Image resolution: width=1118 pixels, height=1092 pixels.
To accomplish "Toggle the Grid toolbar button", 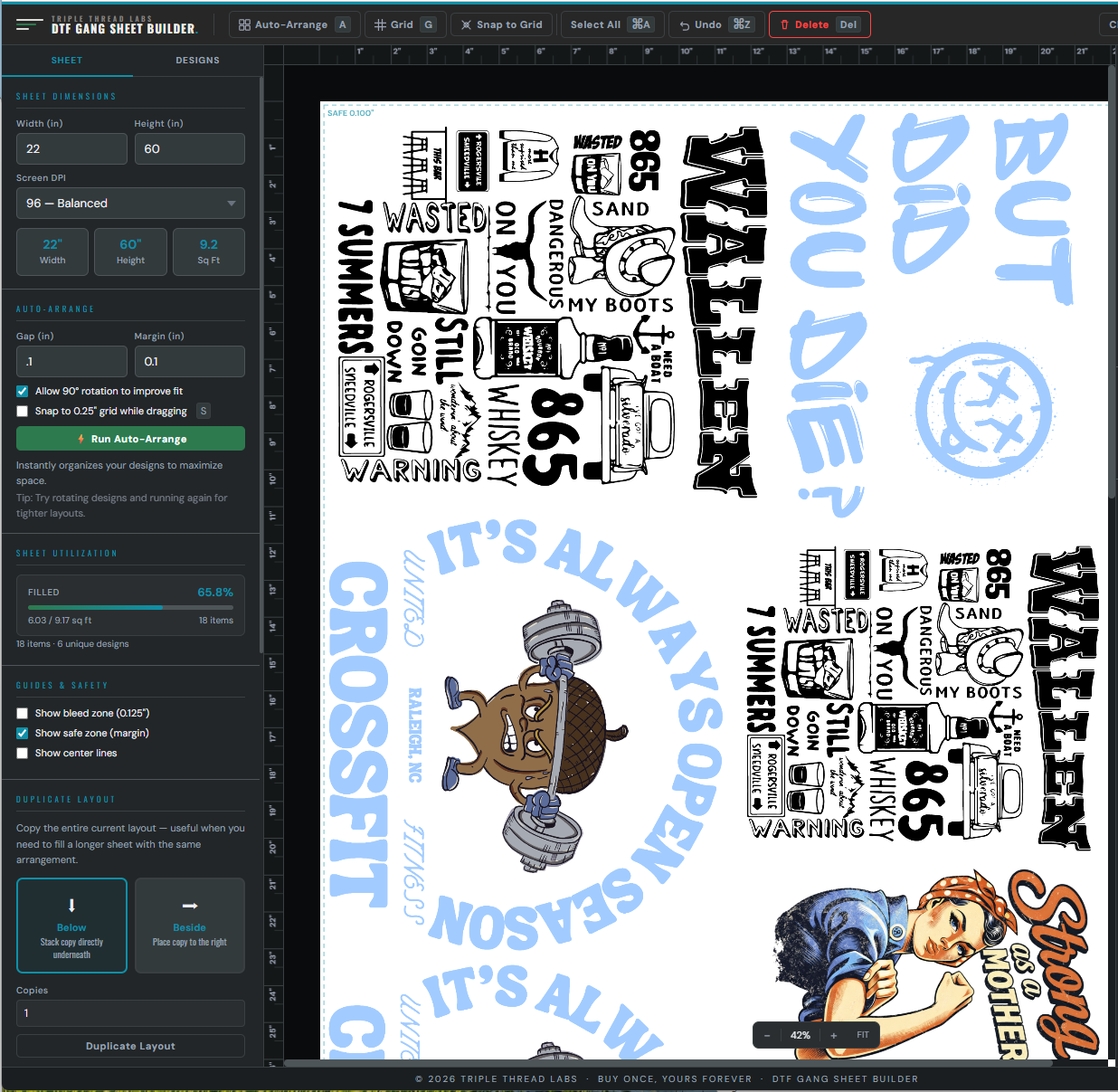I will (x=404, y=24).
